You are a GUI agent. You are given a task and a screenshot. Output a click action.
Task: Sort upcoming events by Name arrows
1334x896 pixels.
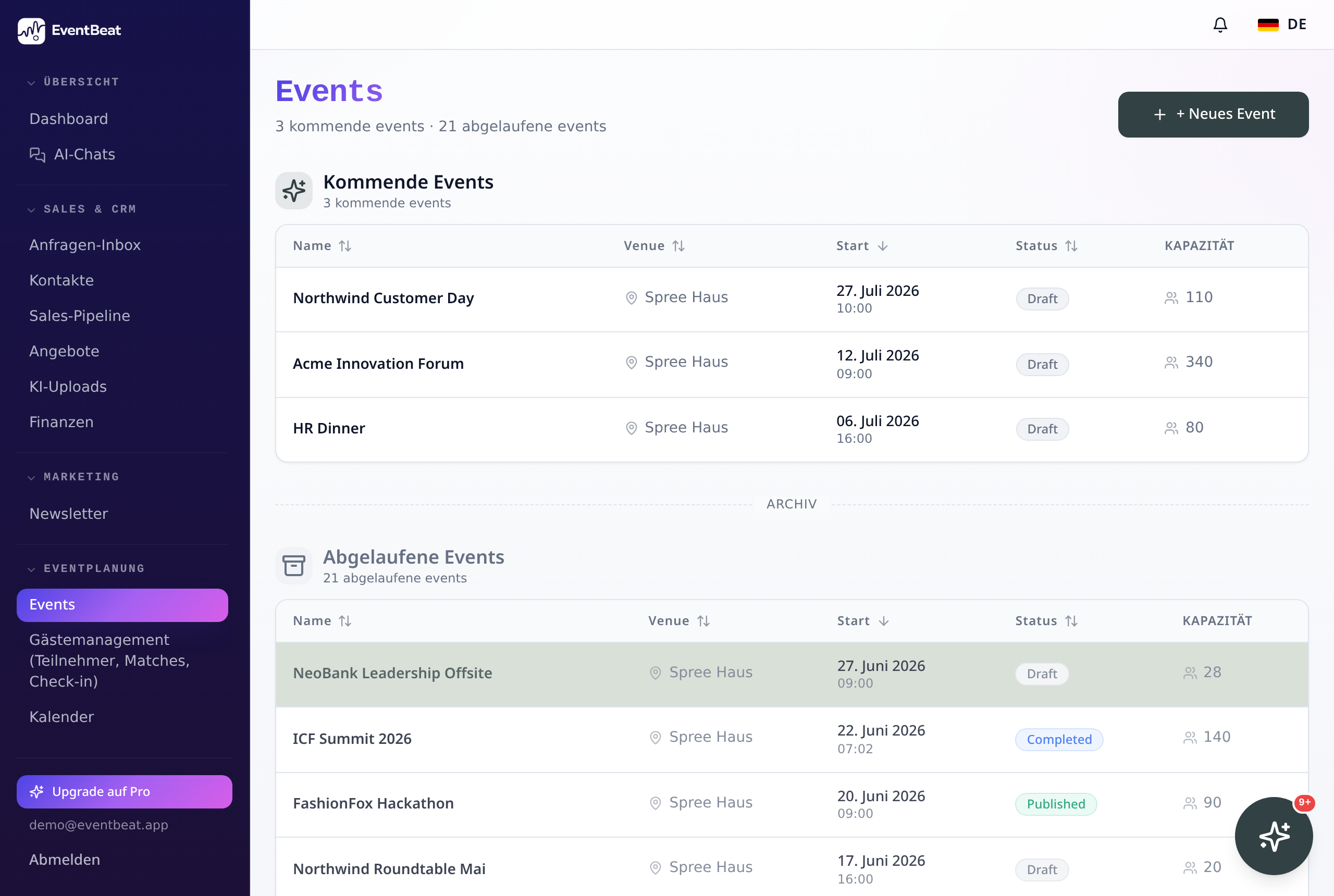(x=344, y=246)
